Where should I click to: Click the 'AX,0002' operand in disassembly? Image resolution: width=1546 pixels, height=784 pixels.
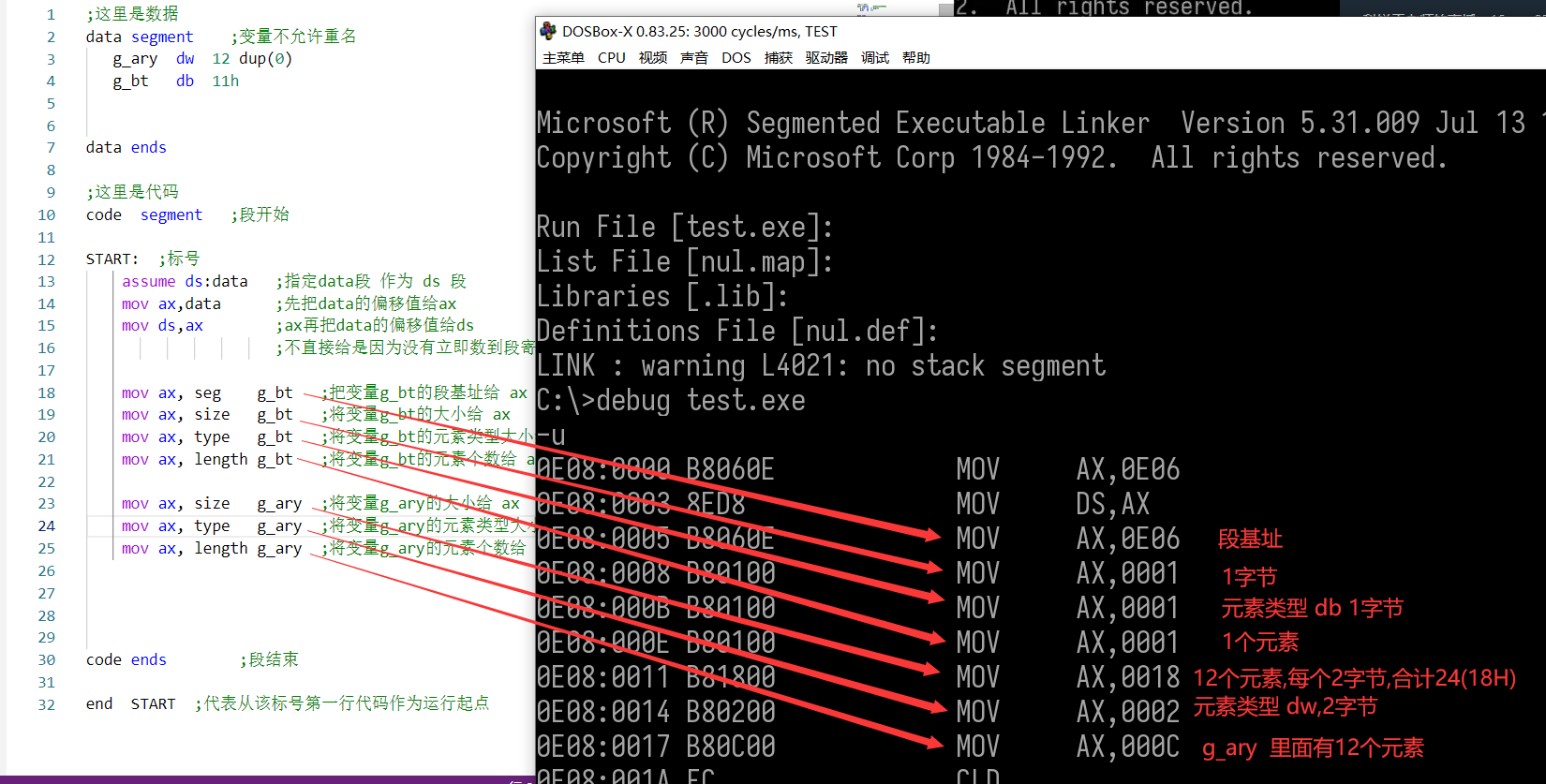tap(1128, 712)
